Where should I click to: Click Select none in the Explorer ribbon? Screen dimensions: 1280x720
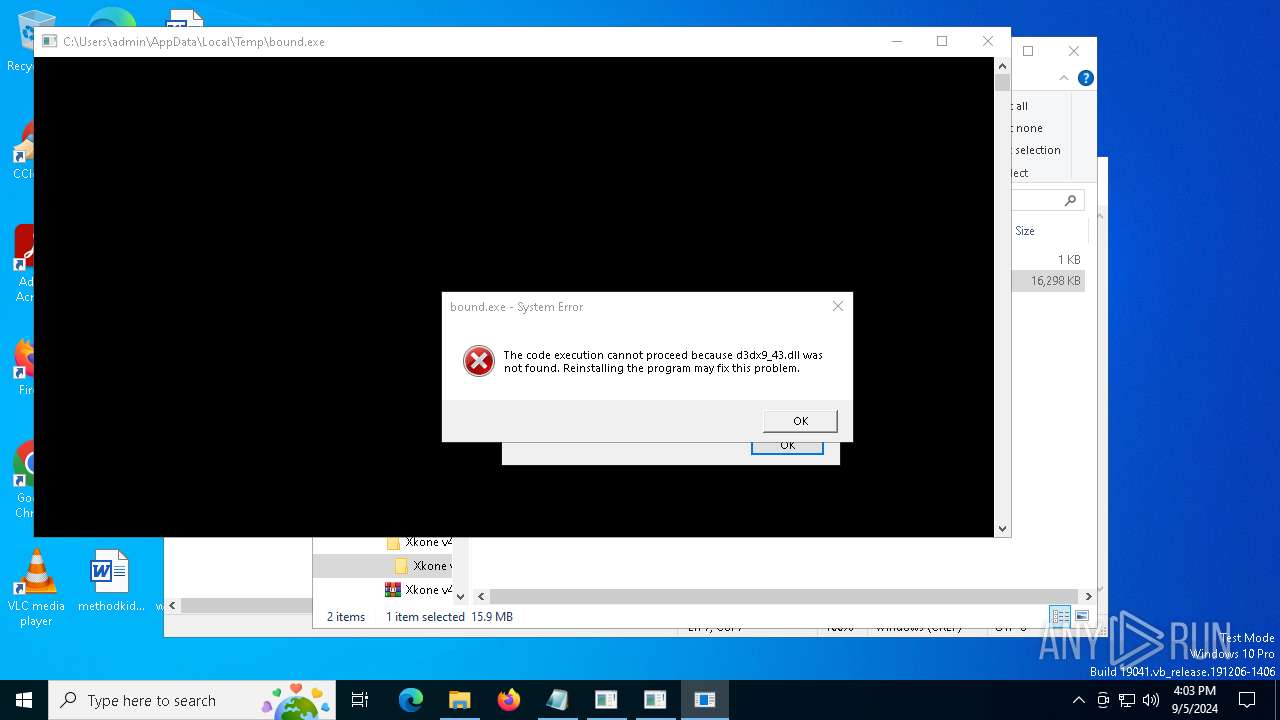point(1027,128)
